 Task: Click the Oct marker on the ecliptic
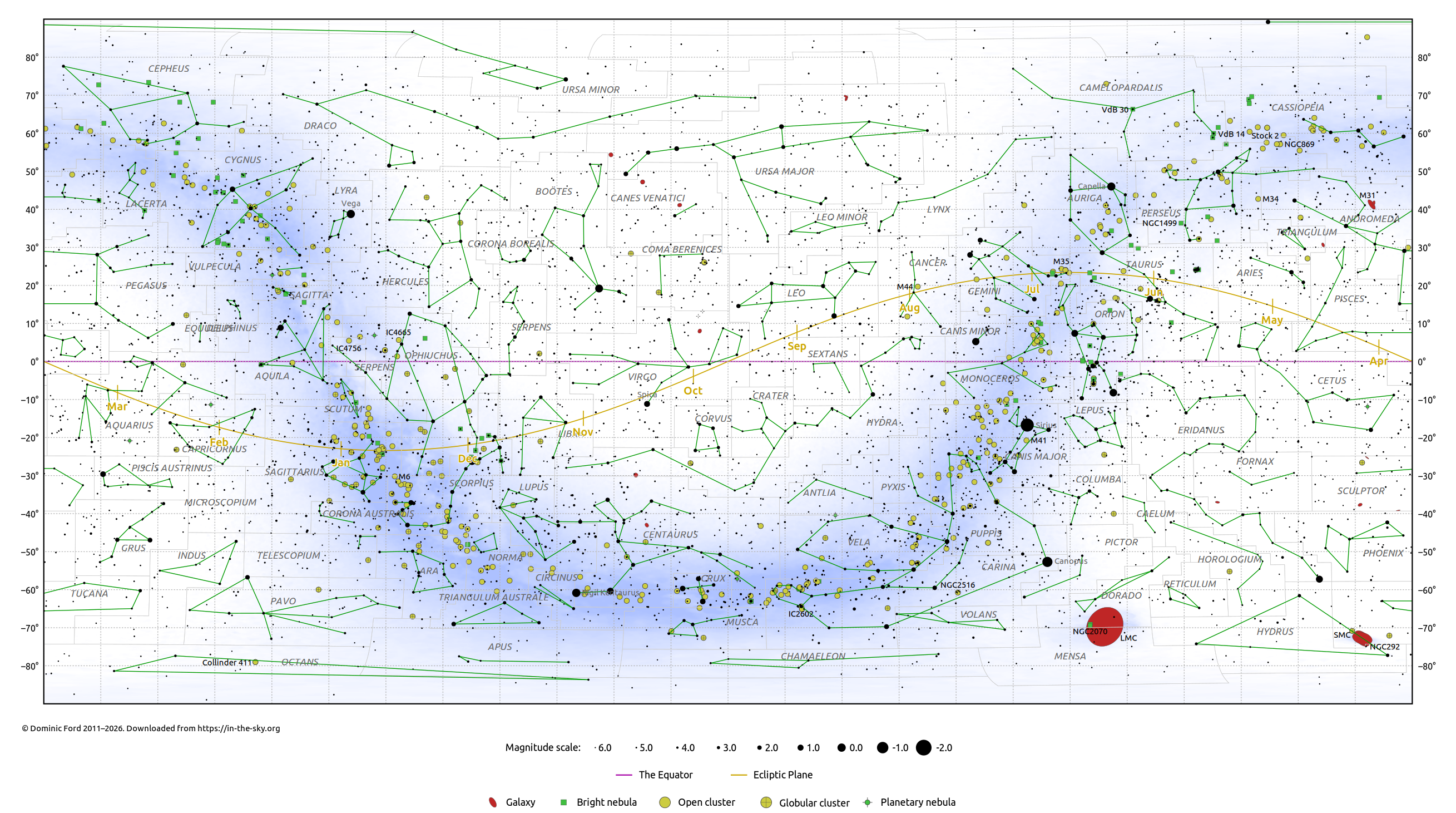(x=692, y=391)
